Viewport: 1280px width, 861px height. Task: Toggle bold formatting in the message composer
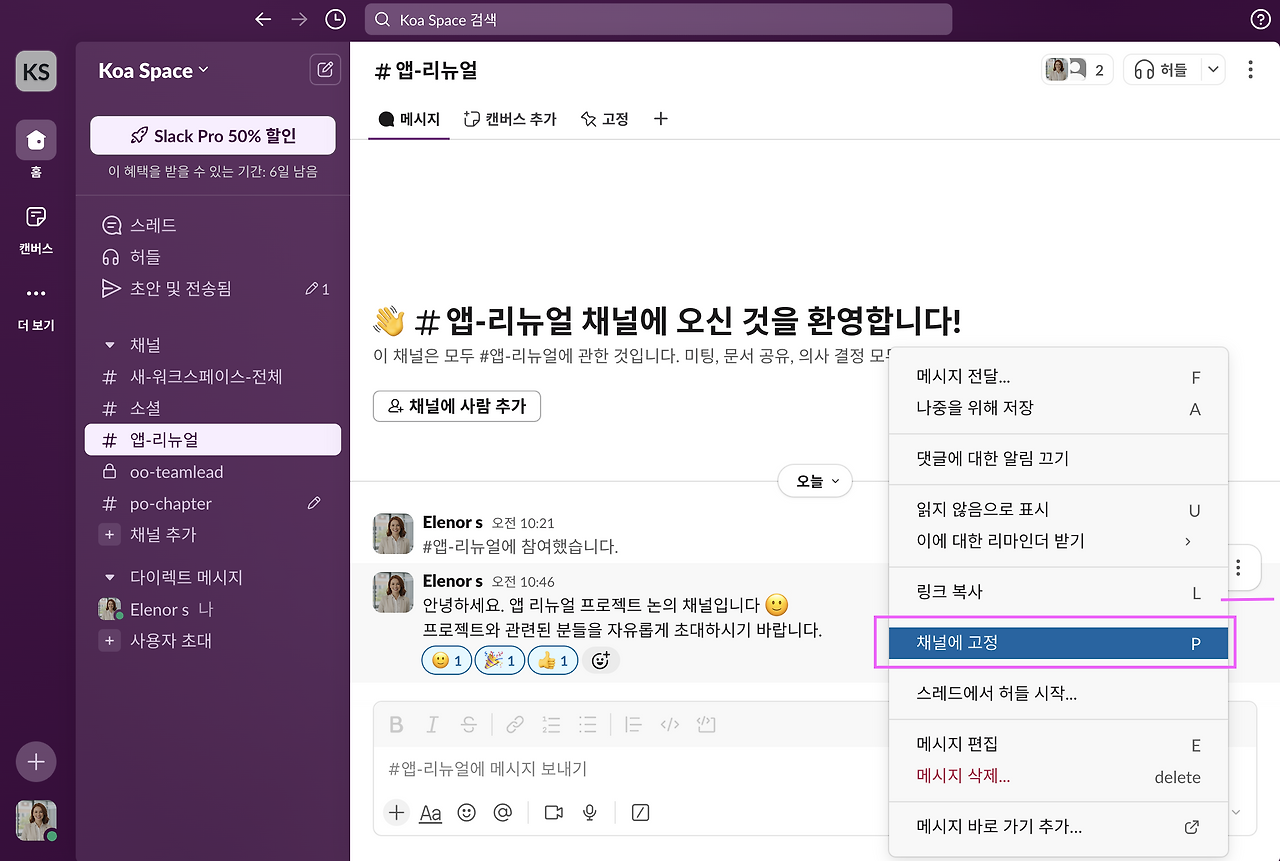coord(395,724)
